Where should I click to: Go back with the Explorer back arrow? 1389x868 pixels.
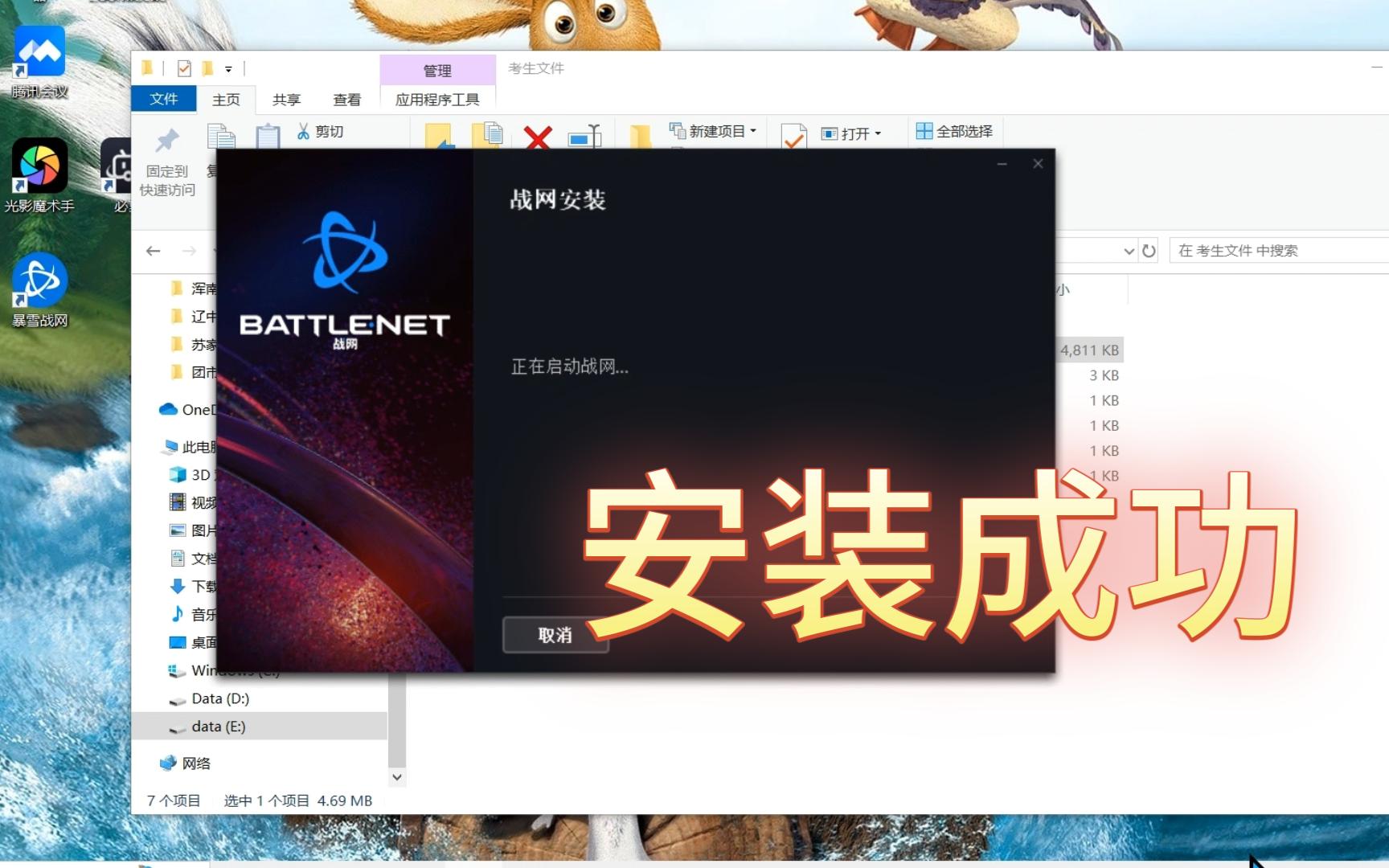point(154,251)
